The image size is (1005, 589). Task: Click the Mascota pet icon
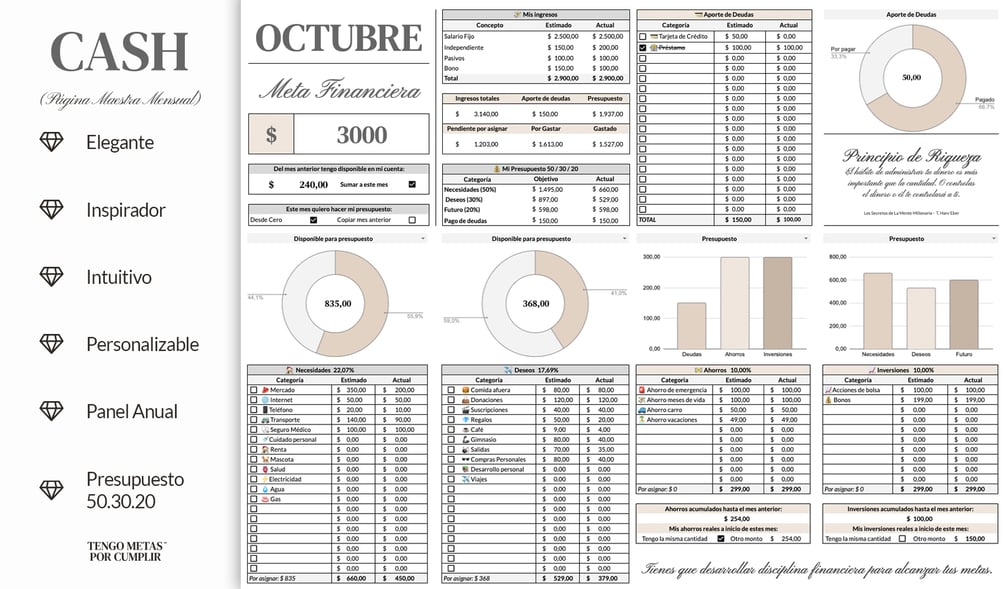tap(265, 460)
